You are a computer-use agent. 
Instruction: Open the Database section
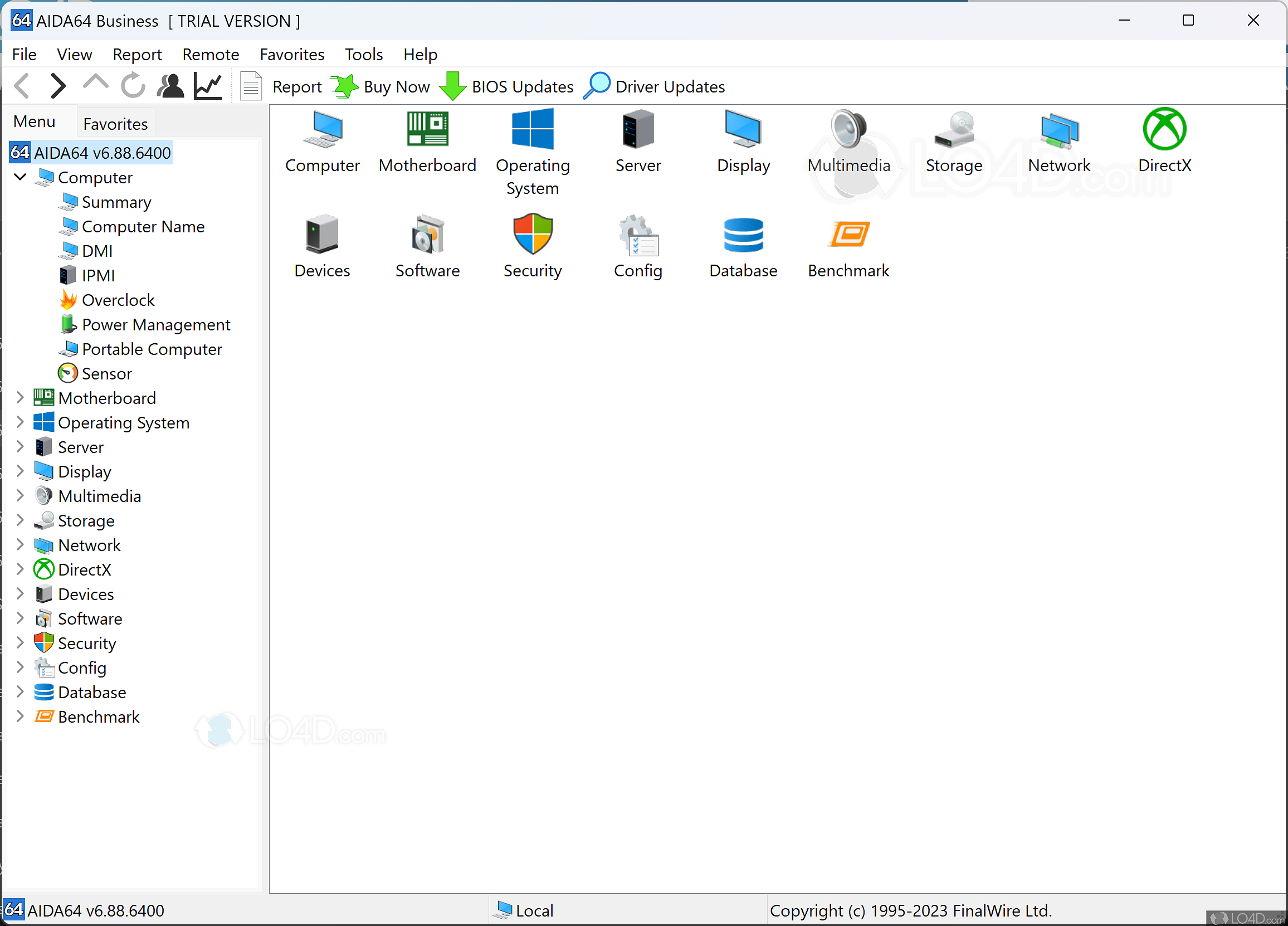743,245
